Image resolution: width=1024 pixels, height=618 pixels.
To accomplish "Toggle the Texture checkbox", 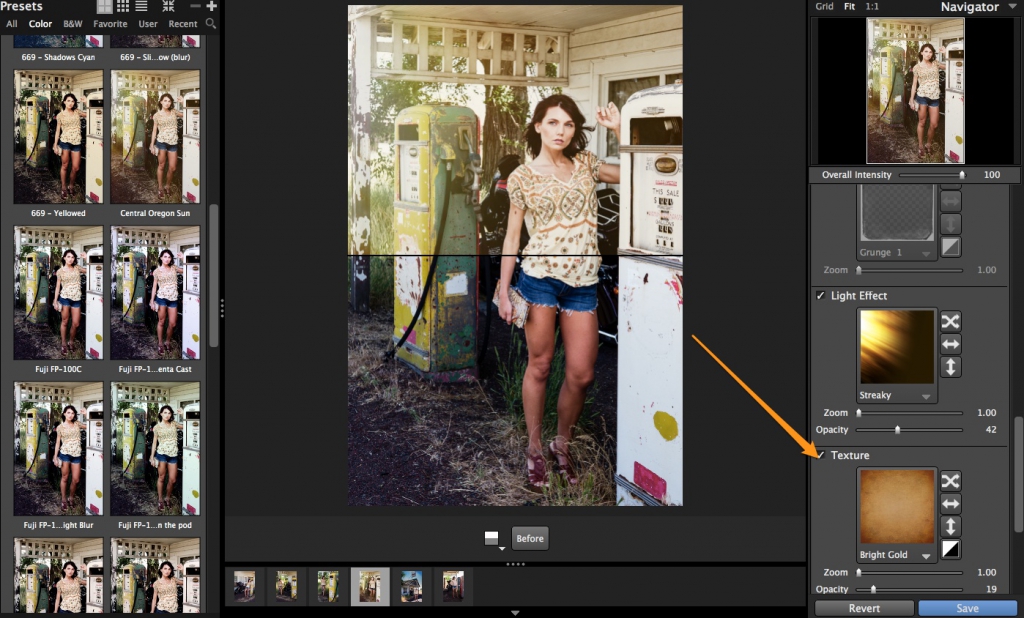I will [x=820, y=455].
